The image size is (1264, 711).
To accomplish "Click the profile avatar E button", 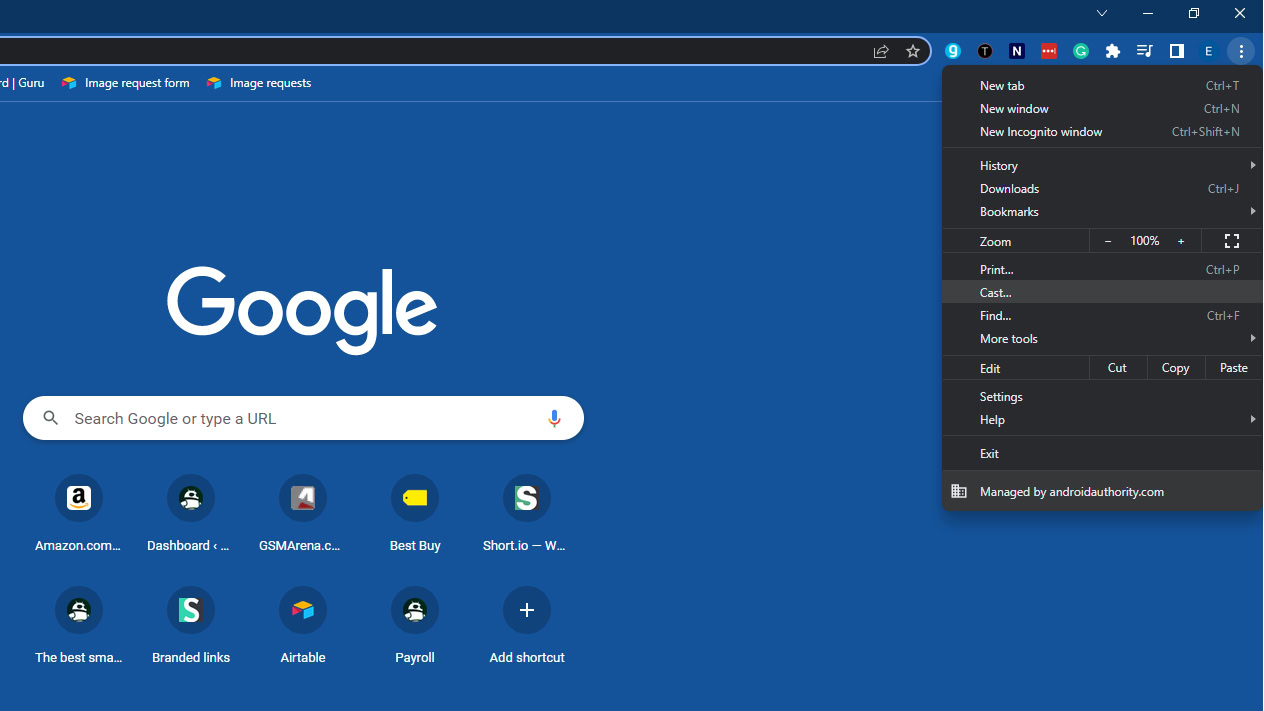I will tap(1208, 51).
